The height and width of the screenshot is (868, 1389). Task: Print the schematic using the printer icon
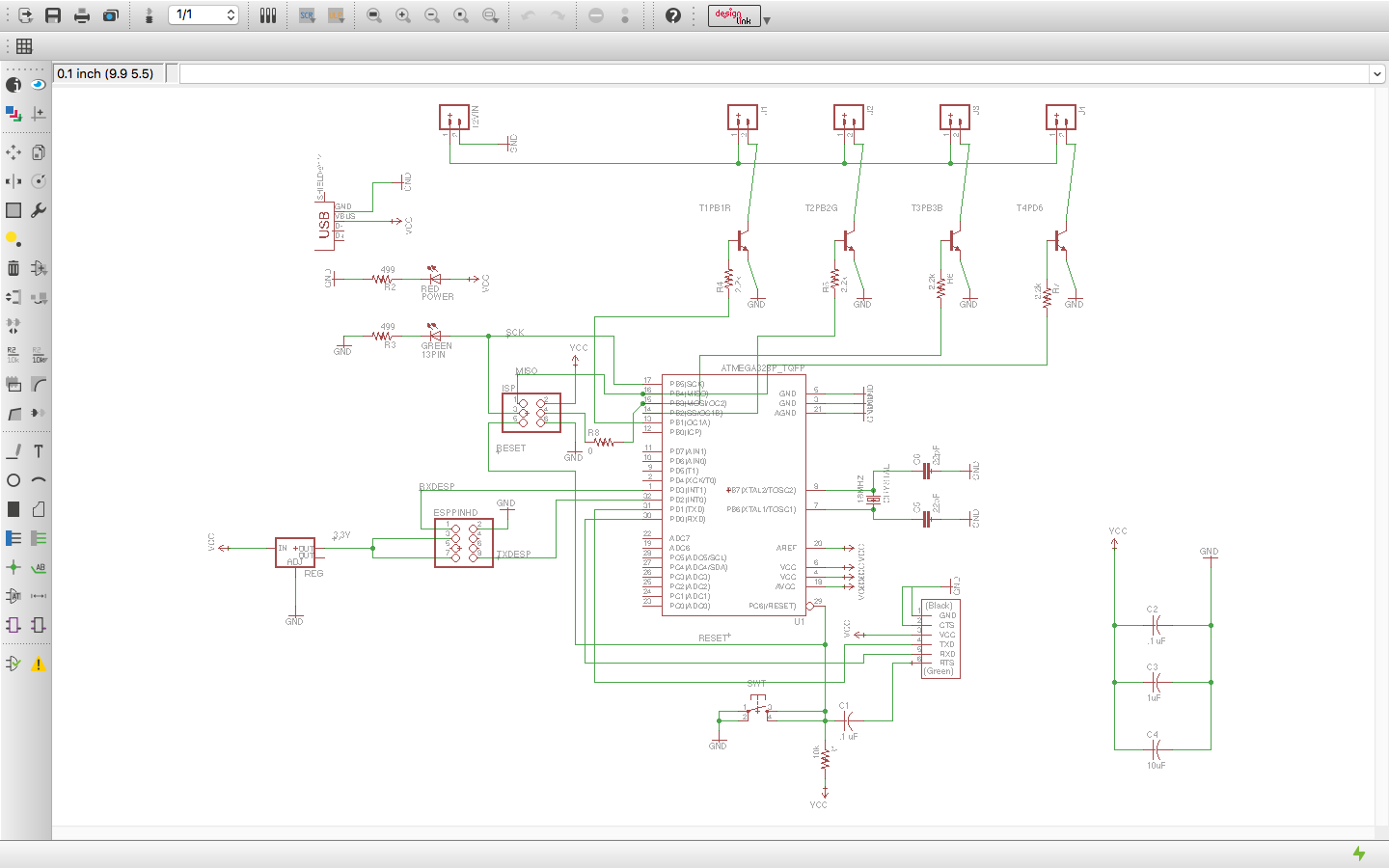click(x=82, y=15)
